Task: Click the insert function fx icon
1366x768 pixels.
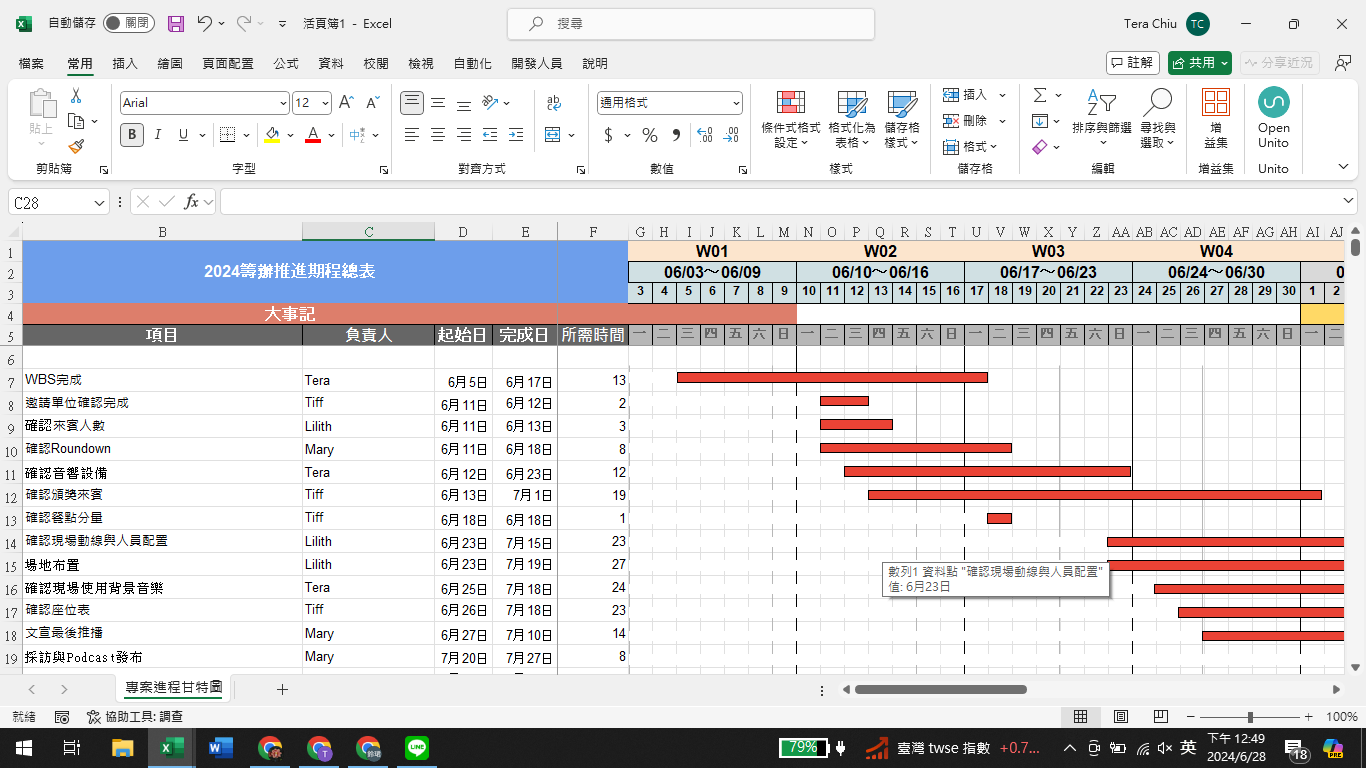Action: (x=191, y=202)
